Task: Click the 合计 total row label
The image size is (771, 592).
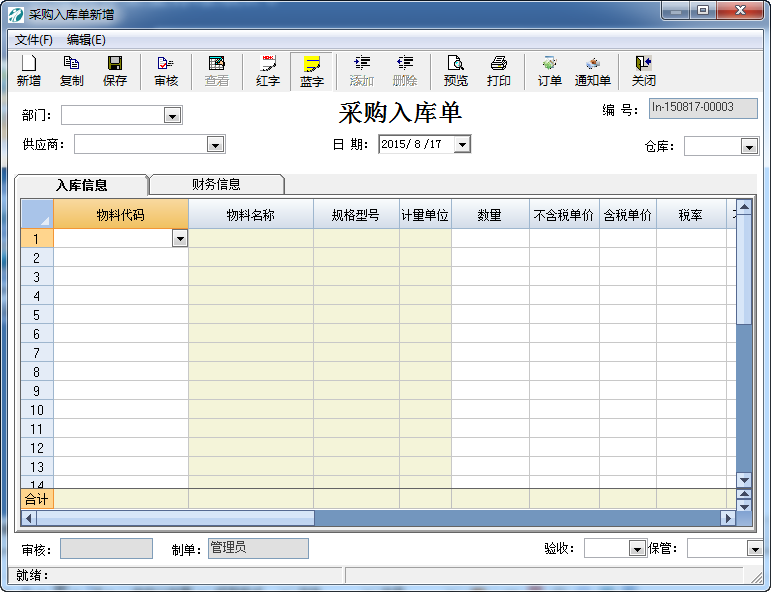Action: pyautogui.click(x=37, y=499)
